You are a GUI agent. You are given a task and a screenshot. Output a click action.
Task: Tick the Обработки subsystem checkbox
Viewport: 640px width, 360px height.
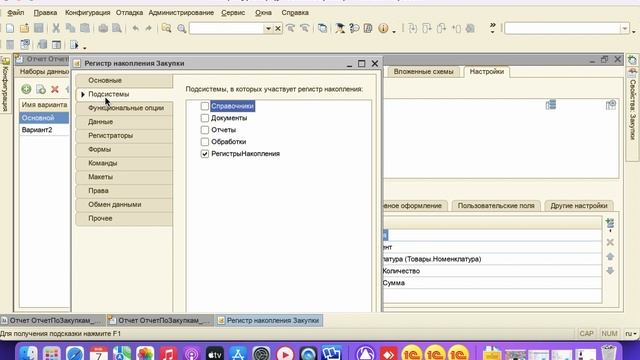point(205,142)
